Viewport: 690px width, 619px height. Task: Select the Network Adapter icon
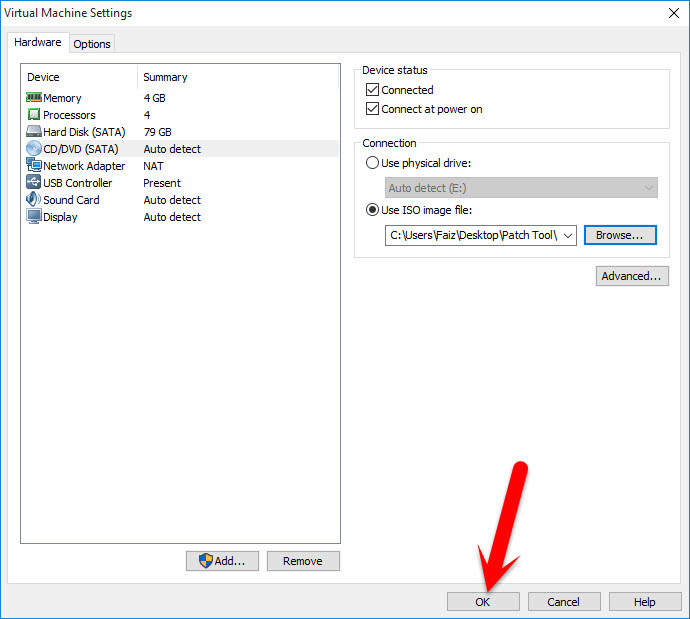click(34, 165)
